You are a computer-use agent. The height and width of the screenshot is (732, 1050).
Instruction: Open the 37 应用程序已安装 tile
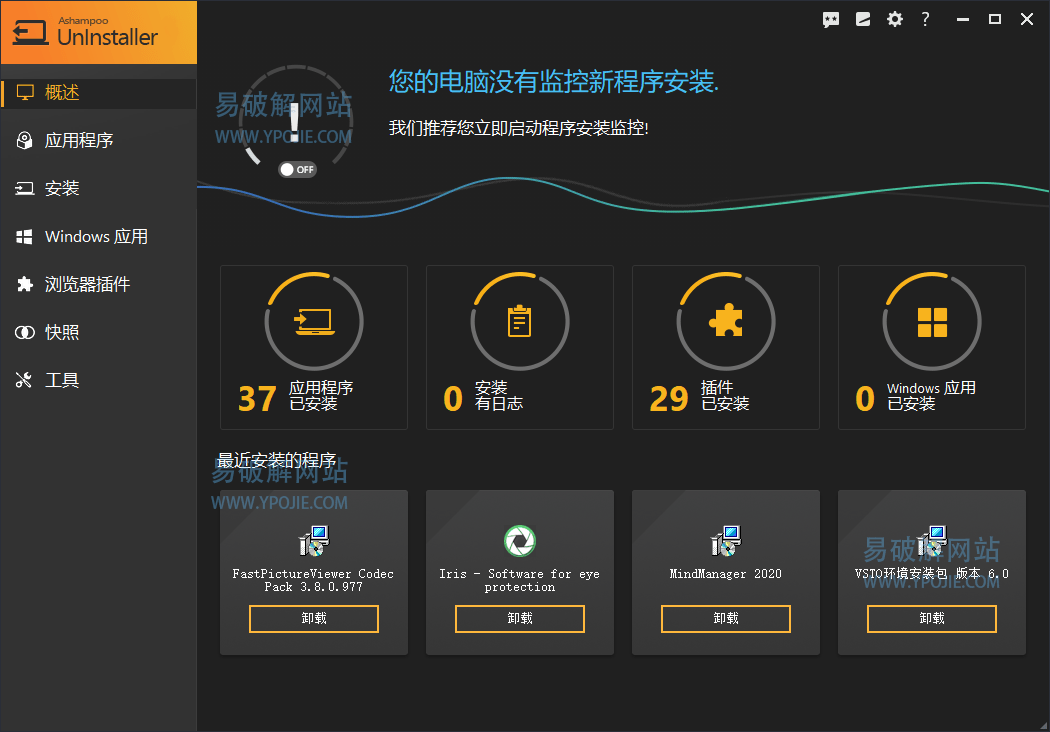coord(313,347)
